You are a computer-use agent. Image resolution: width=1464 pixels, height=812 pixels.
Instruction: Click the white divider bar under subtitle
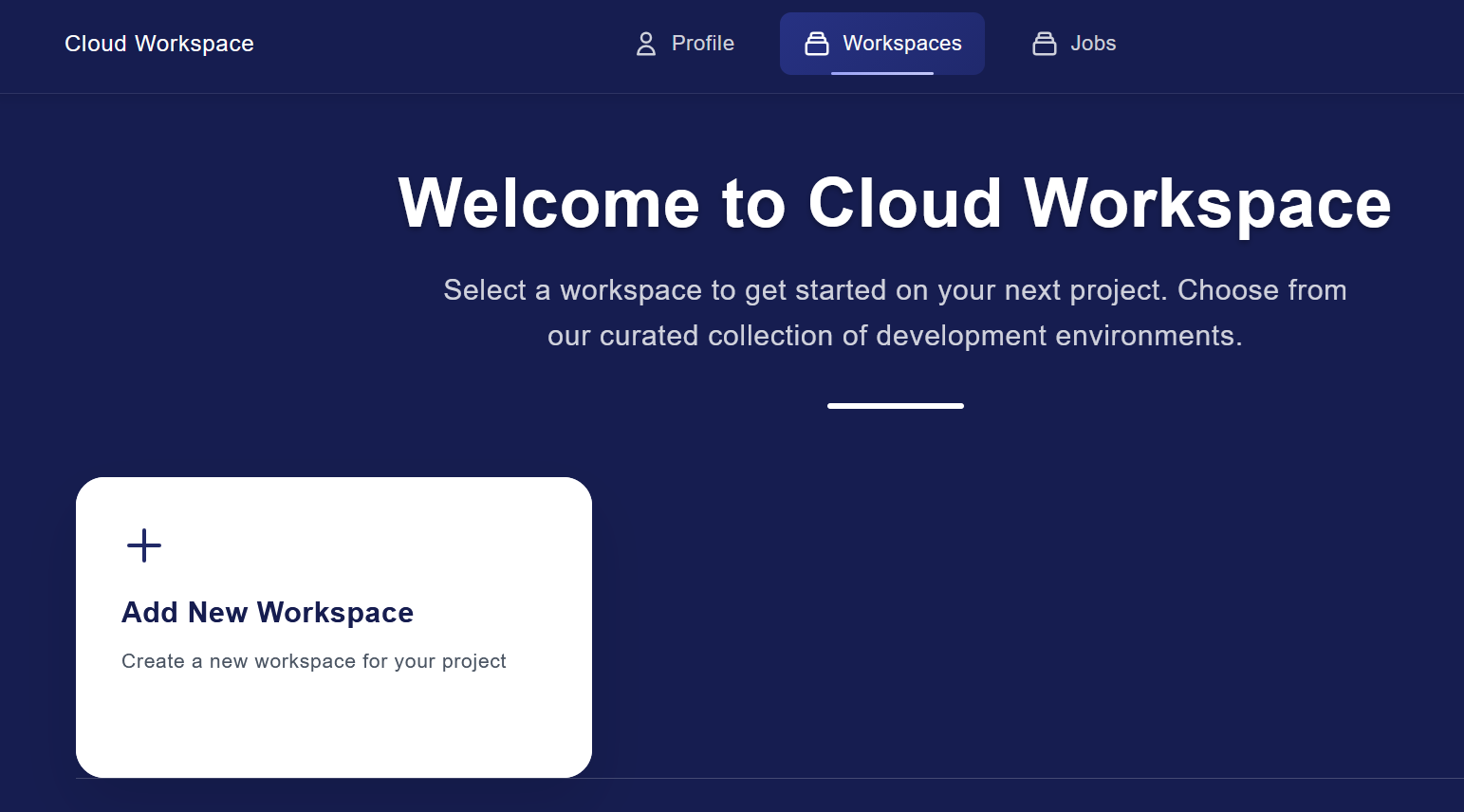coord(895,406)
